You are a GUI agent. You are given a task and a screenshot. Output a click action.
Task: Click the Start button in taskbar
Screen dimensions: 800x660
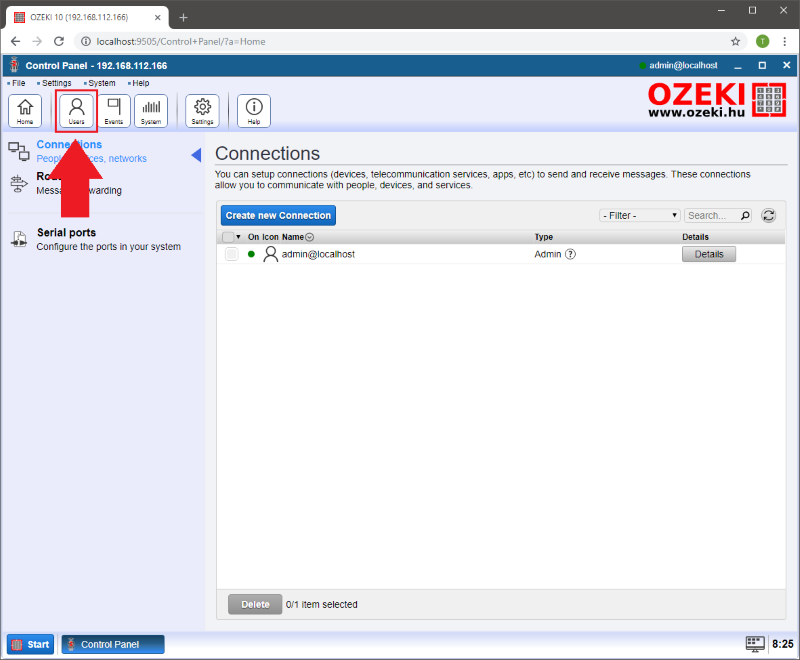[31, 644]
